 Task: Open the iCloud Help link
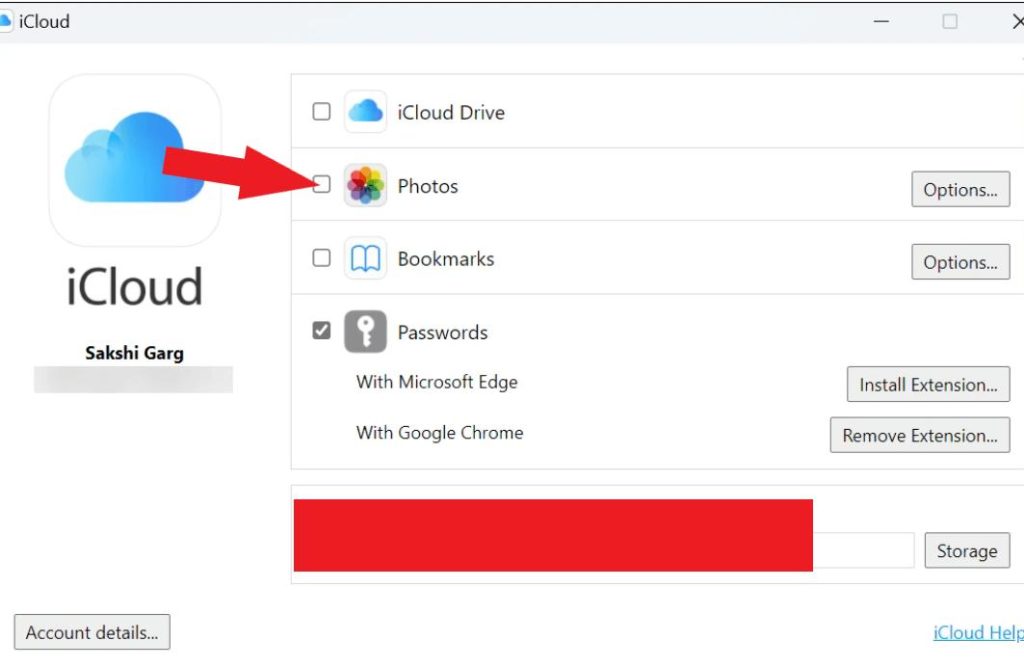[977, 633]
